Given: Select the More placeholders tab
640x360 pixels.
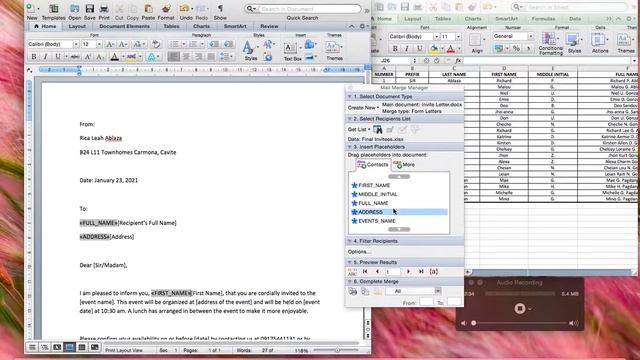Looking at the screenshot, I should coord(405,165).
